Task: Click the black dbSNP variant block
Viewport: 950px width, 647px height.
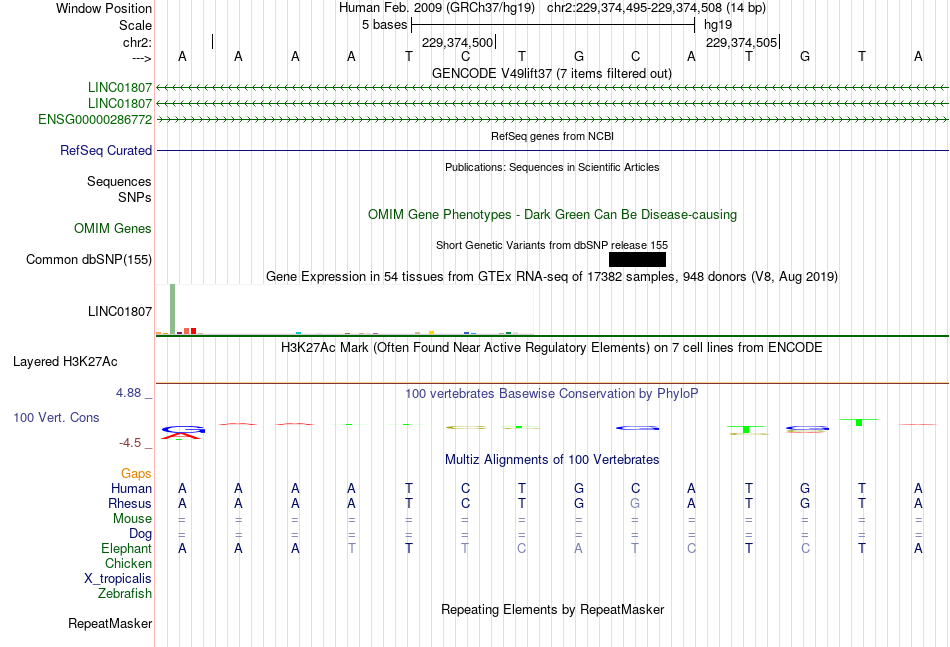Action: [637, 259]
